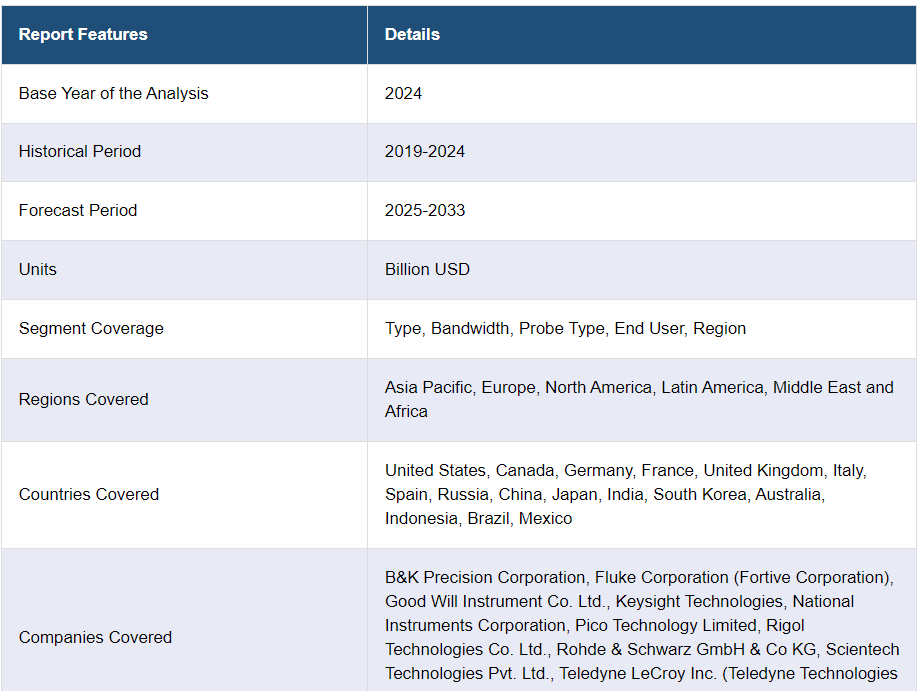Select the Units label cell
Screen dimensions: 919x691
tap(38, 269)
